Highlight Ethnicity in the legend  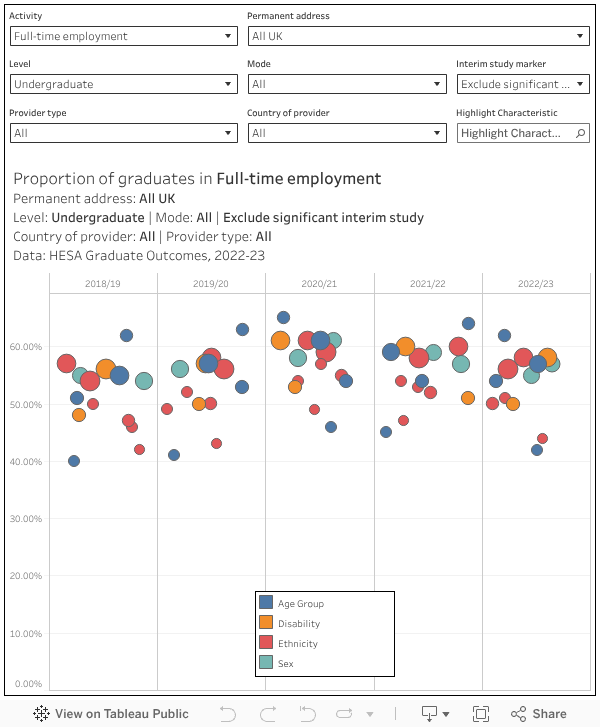(297, 643)
